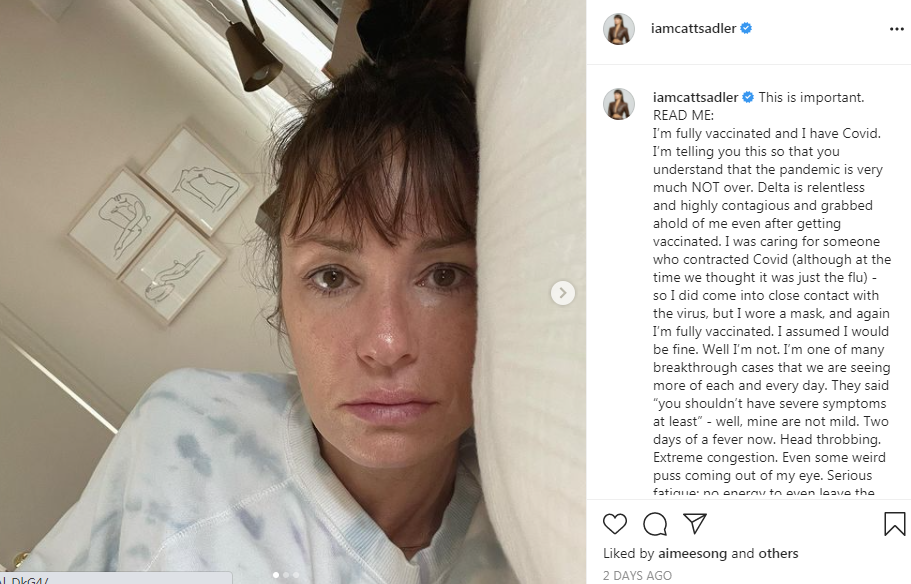Open the three-dot more options menu
The width and height of the screenshot is (911, 584).
896,29
